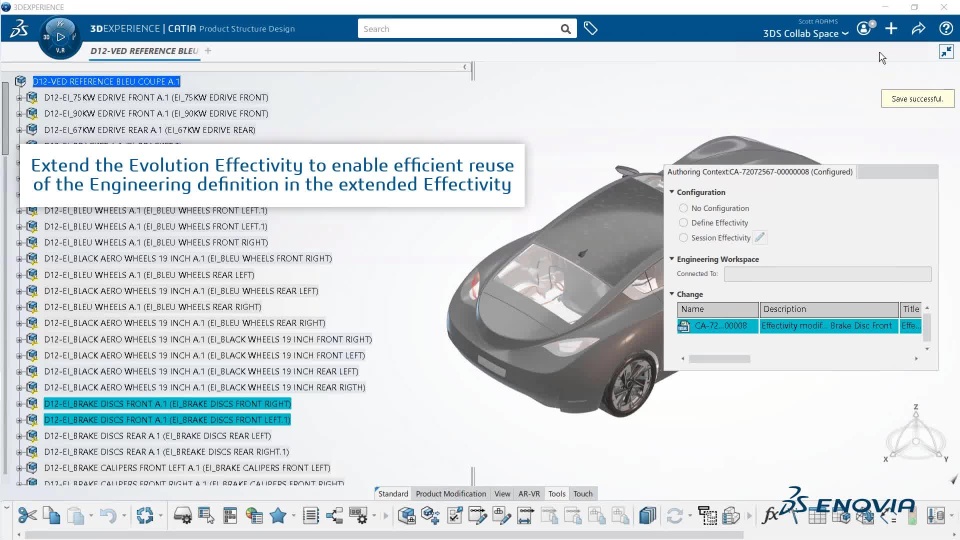Screen dimensions: 960x540
Task: Open the 3DS Collab Space dropdown
Action: pos(806,34)
